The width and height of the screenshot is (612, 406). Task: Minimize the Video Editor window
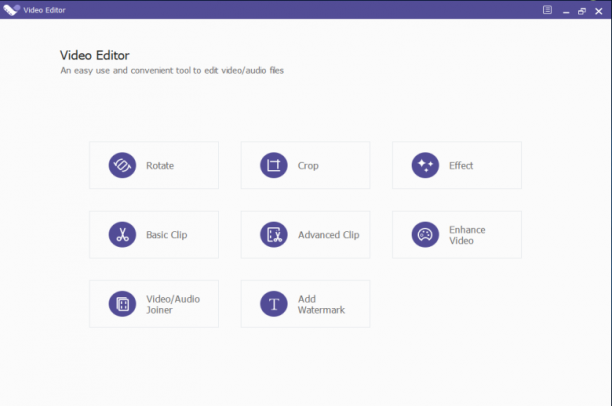point(566,12)
